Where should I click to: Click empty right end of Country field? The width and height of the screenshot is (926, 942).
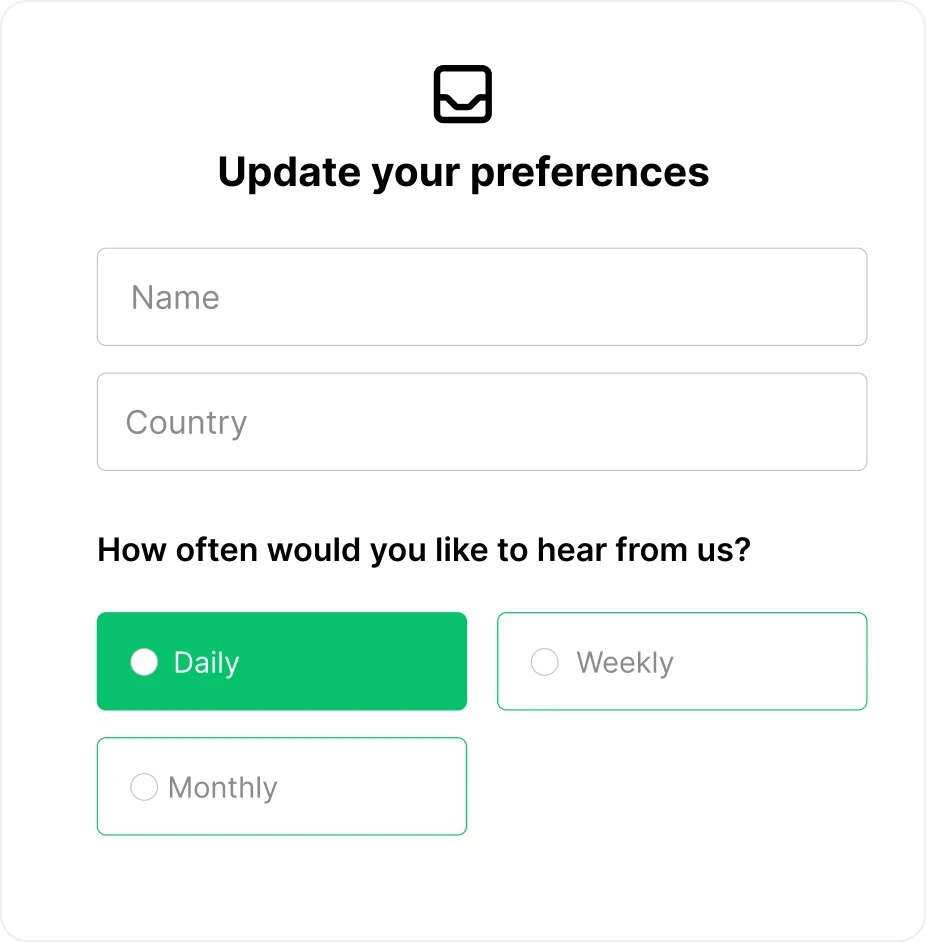781,422
